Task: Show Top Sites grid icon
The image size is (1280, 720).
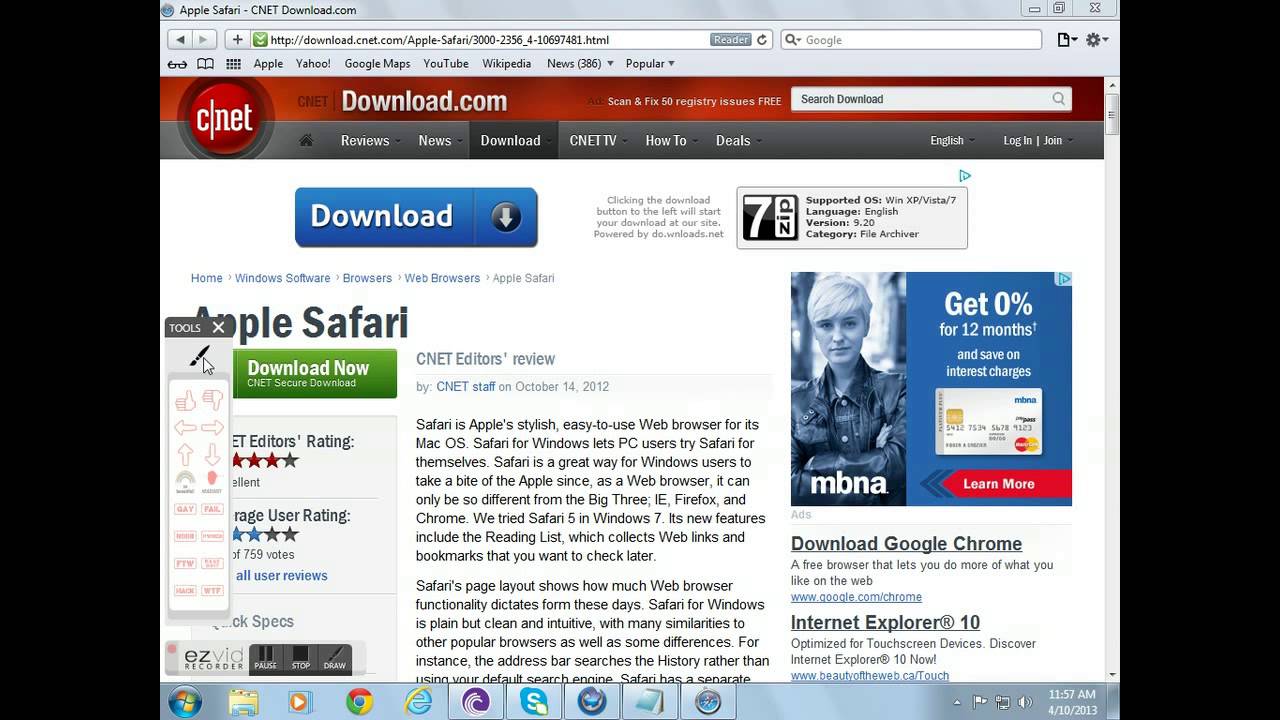Action: pyautogui.click(x=233, y=64)
